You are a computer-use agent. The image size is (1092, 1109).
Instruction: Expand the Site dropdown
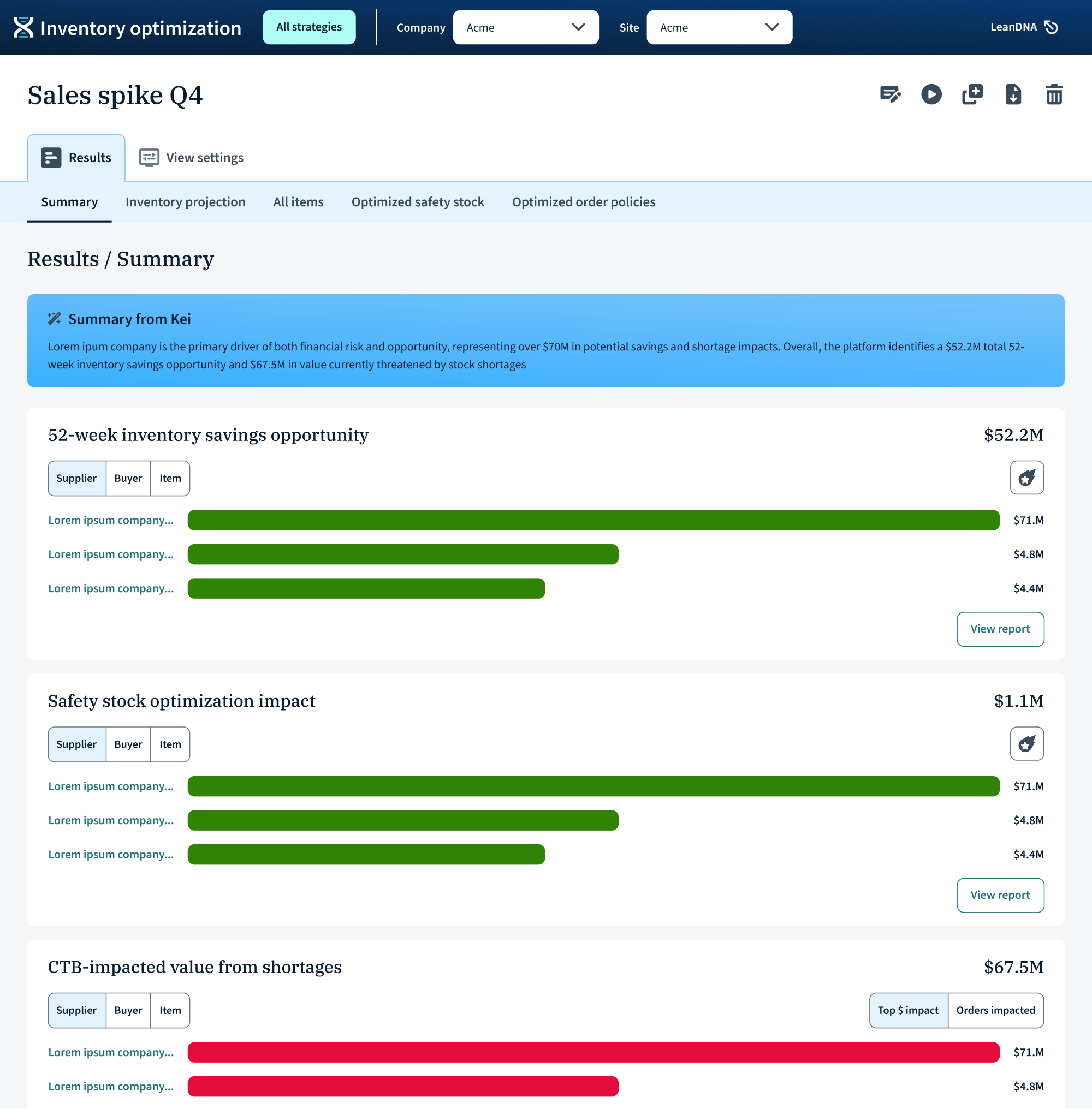719,27
